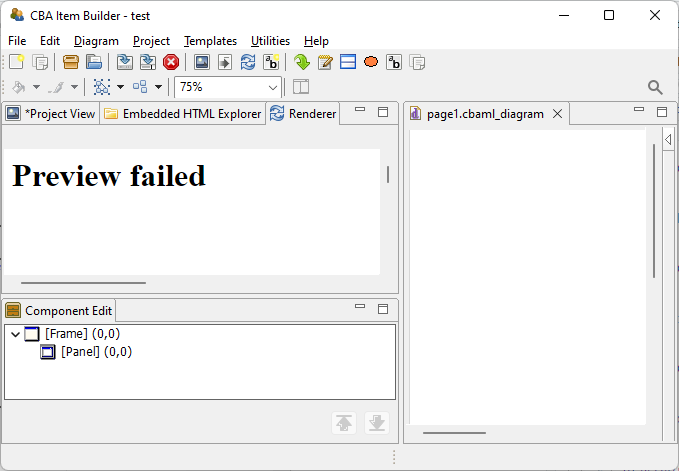Open the Templates menu
Image resolution: width=679 pixels, height=471 pixels.
(x=210, y=41)
